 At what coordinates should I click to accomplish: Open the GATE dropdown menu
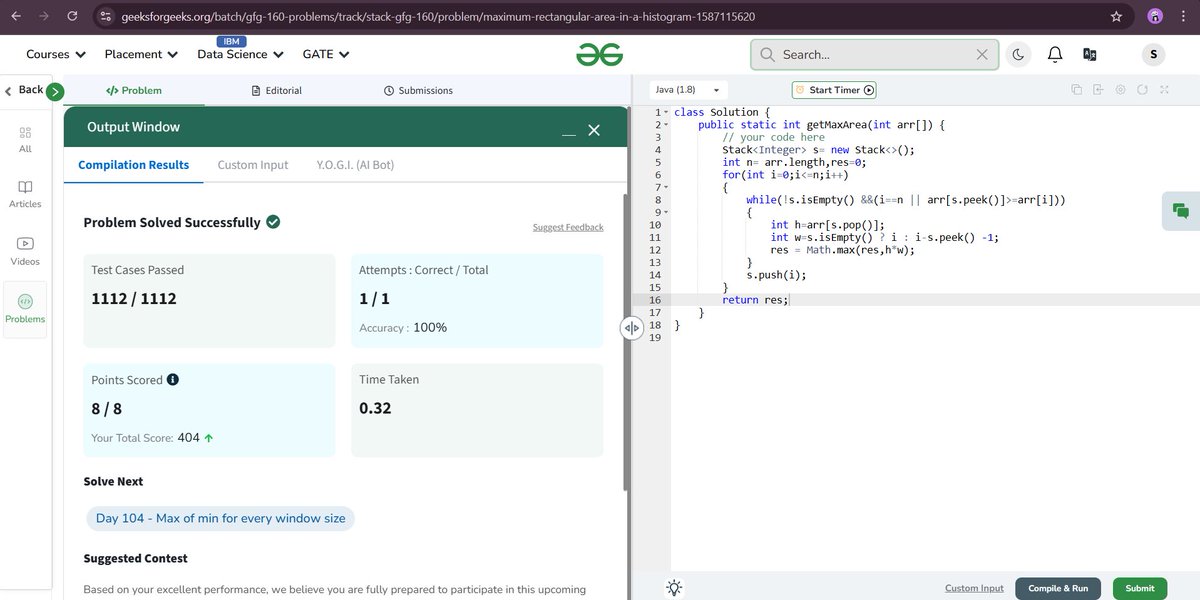tap(325, 54)
